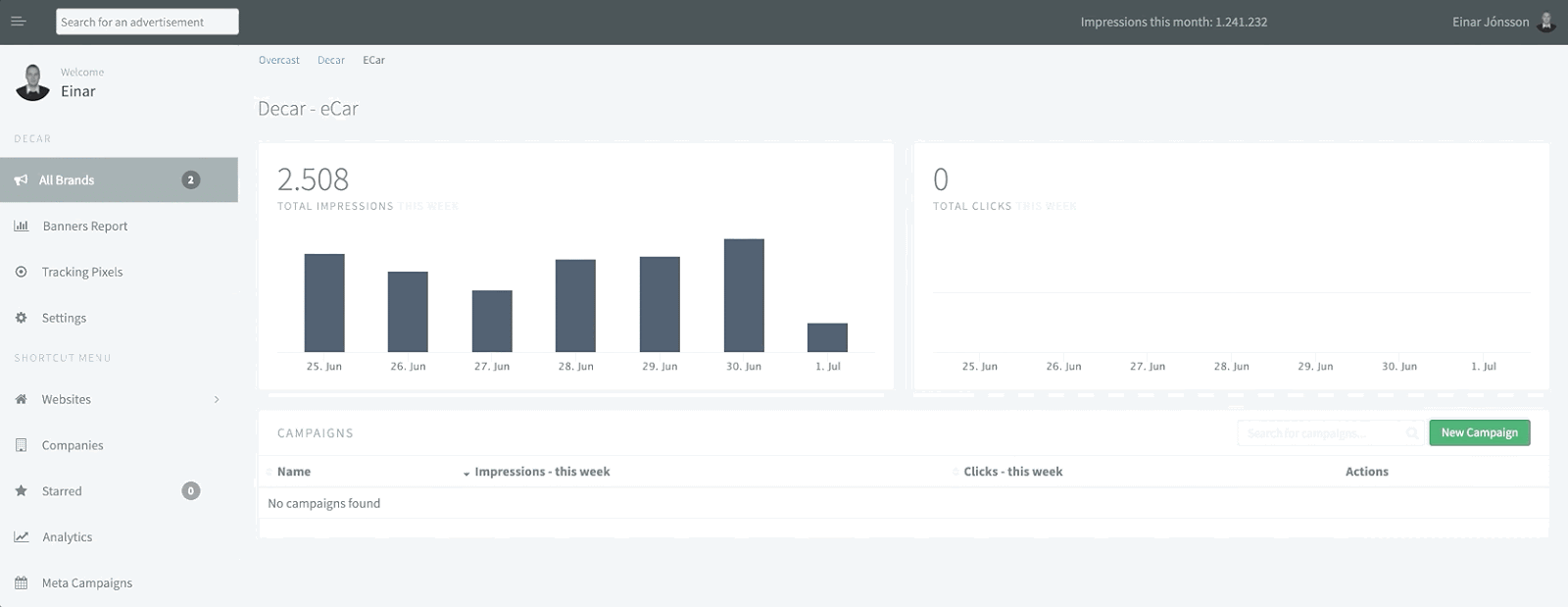Click the New Campaign button
Screen dimensions: 1568x607
(1478, 432)
